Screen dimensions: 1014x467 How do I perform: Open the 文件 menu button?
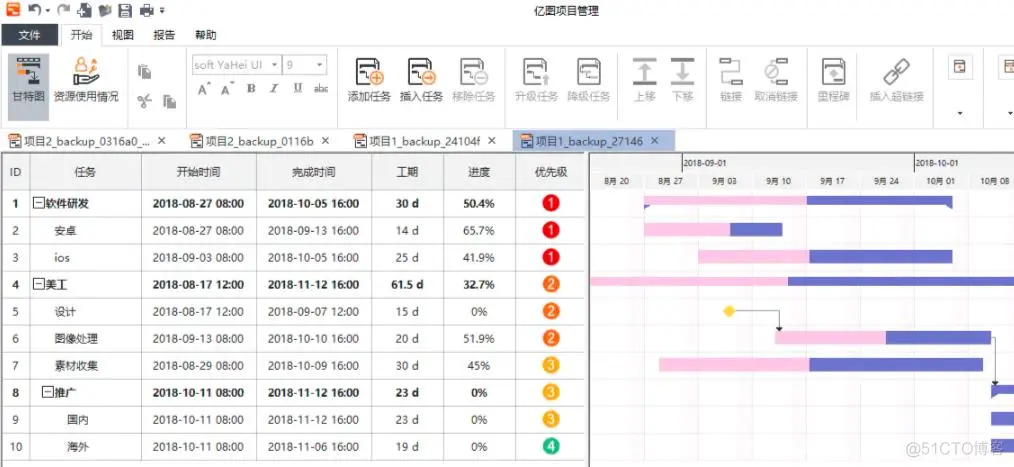(x=30, y=35)
